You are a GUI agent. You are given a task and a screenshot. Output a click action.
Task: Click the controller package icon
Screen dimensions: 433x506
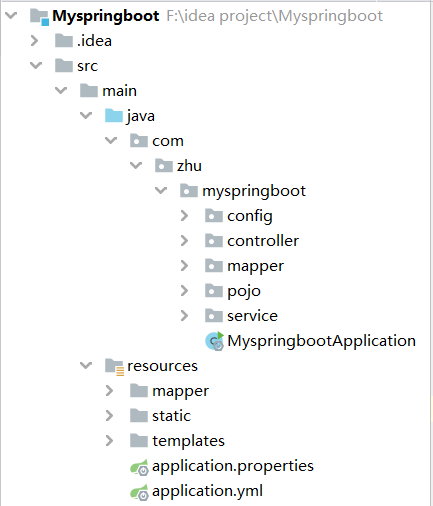click(214, 241)
